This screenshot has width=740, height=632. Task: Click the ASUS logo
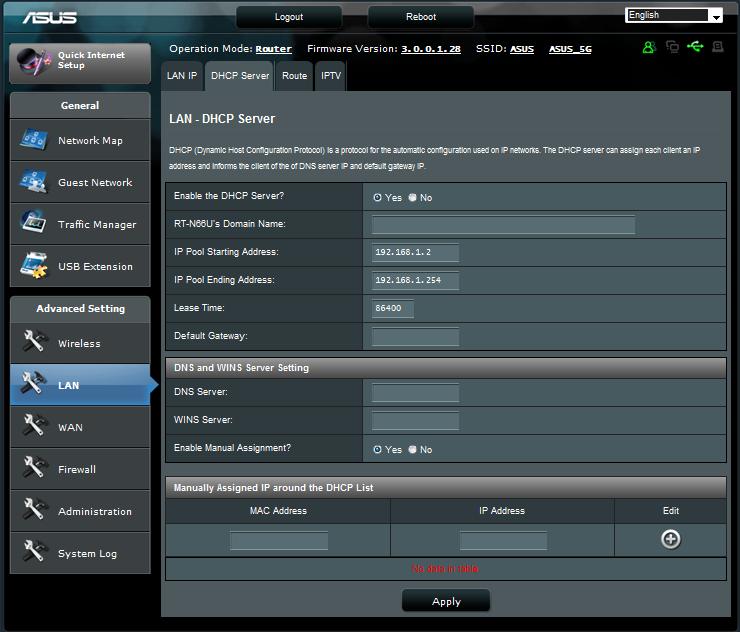pos(50,17)
